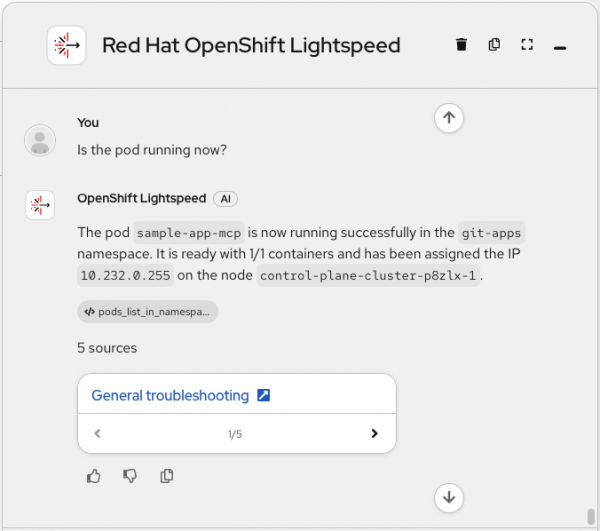Click the sample-app-mcp code text
Viewport: 600px width, 531px height.
[189, 233]
